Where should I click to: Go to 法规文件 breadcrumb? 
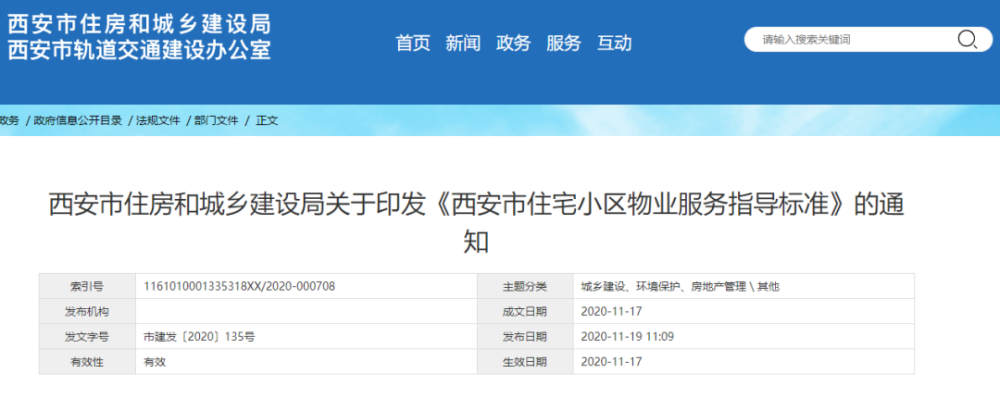pyautogui.click(x=158, y=120)
